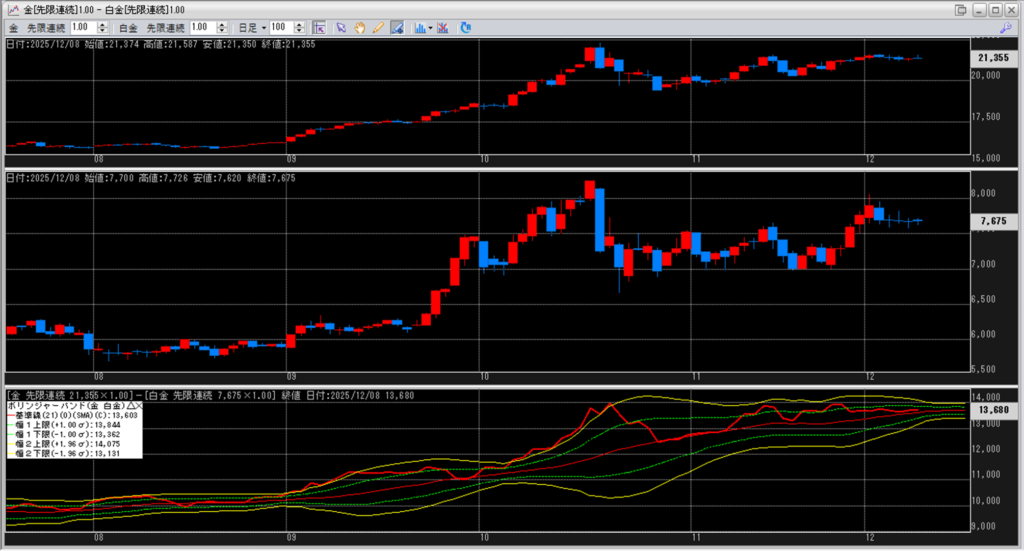Viewport: 1024px width, 551px height.
Task: Click the restore window layout icon
Action: (960, 9)
